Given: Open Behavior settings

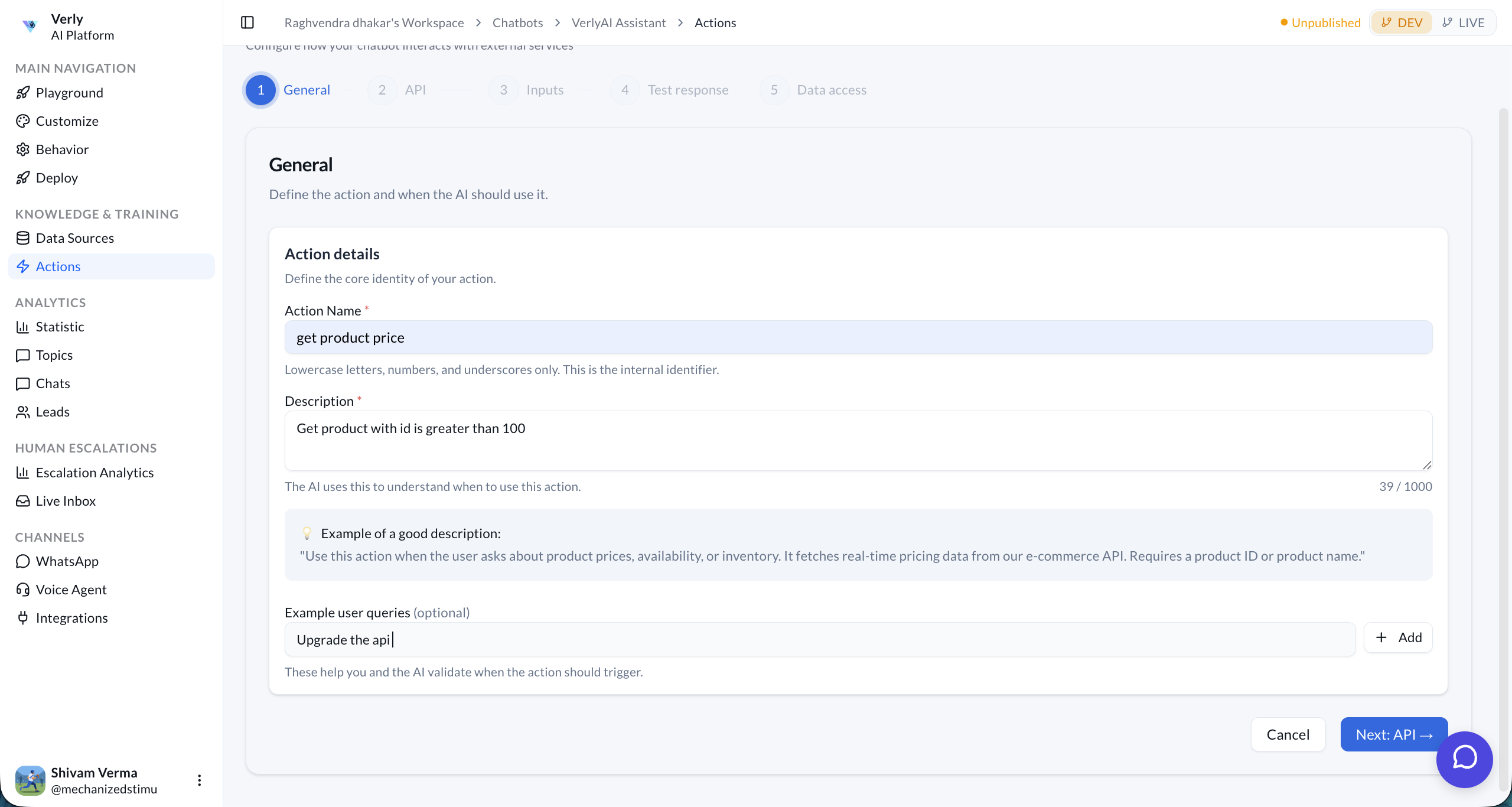Looking at the screenshot, I should pos(62,149).
